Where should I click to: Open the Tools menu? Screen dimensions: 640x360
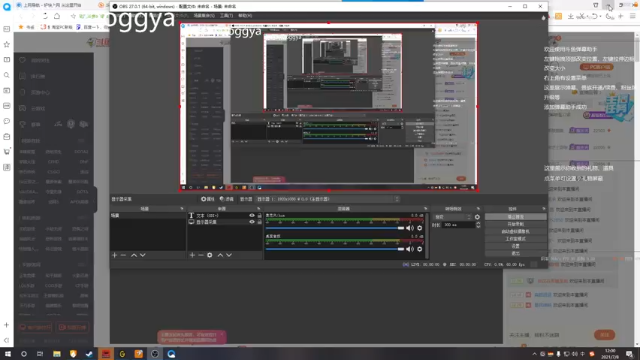pyautogui.click(x=226, y=16)
